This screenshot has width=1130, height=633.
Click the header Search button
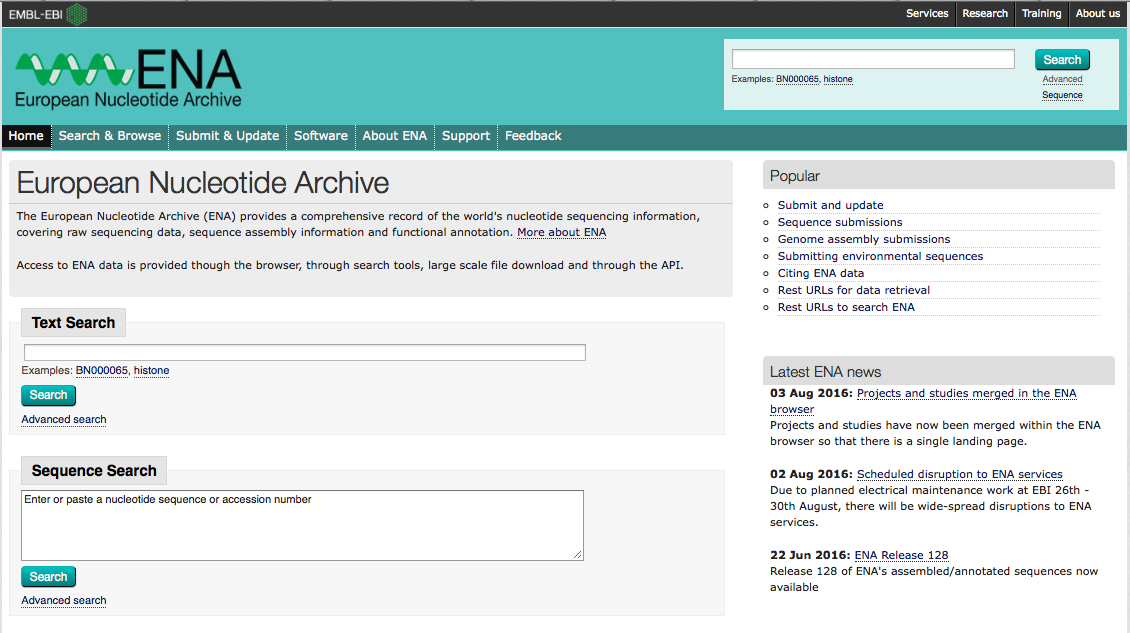click(1062, 60)
